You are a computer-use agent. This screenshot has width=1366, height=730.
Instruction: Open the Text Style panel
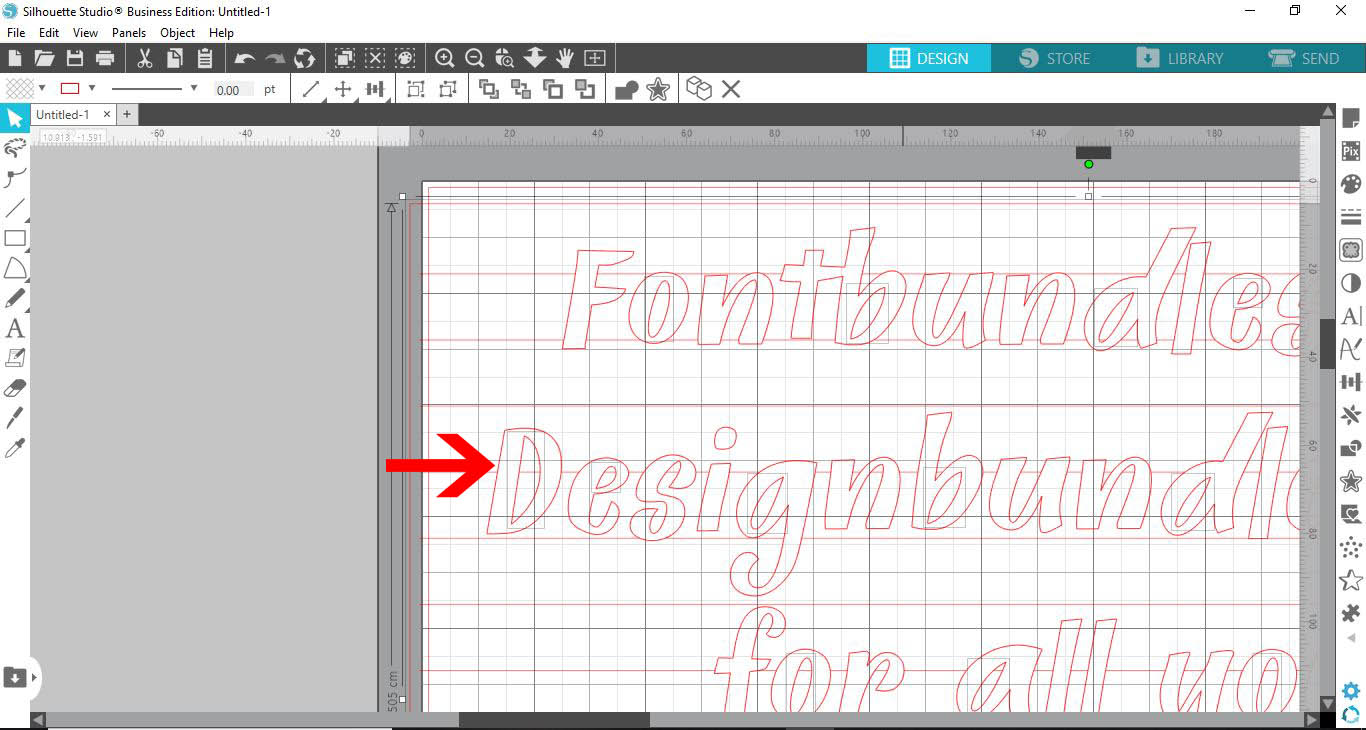[x=1351, y=316]
